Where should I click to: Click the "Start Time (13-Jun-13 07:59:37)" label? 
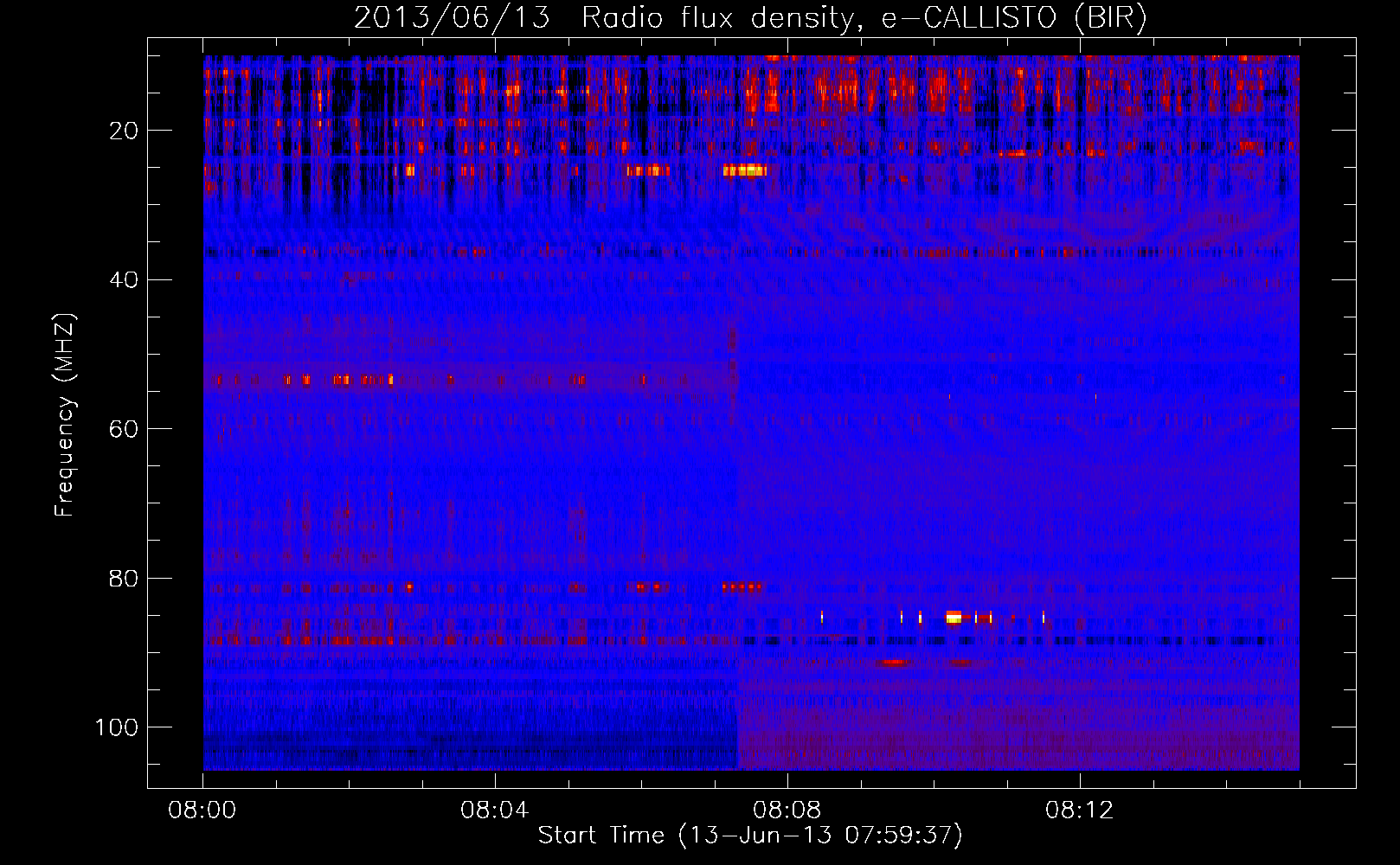tap(750, 836)
